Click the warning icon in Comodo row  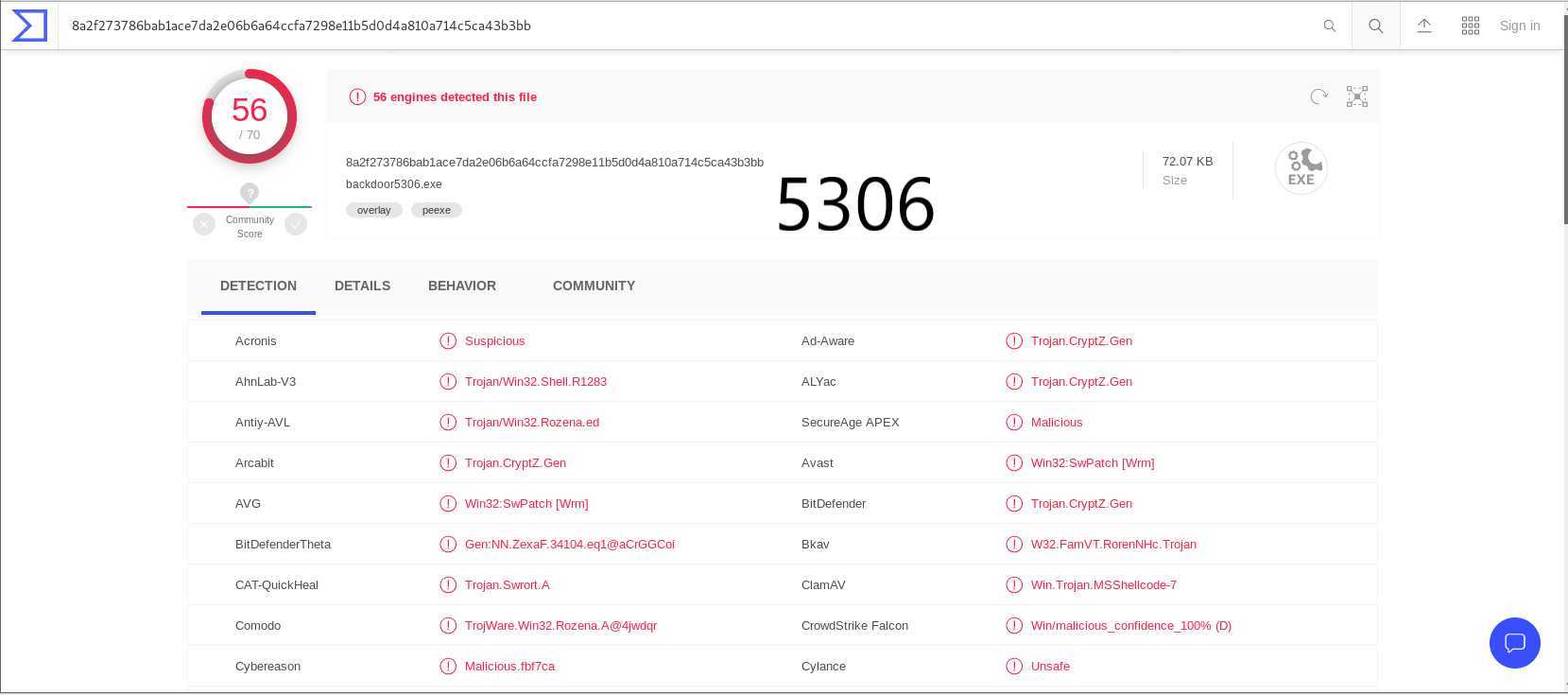coord(448,626)
